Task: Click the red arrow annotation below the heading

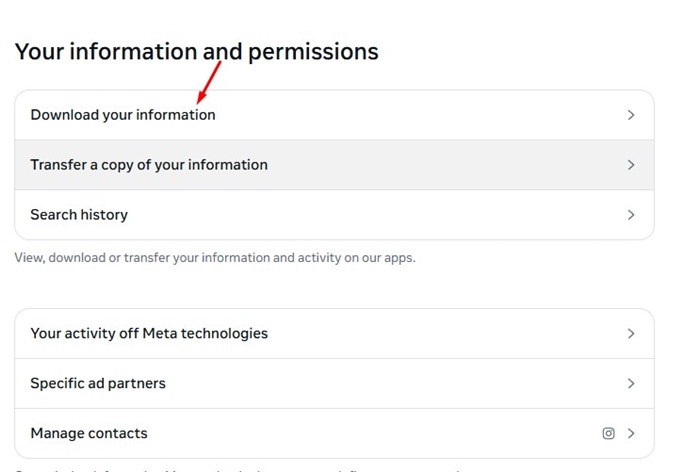Action: click(x=208, y=83)
